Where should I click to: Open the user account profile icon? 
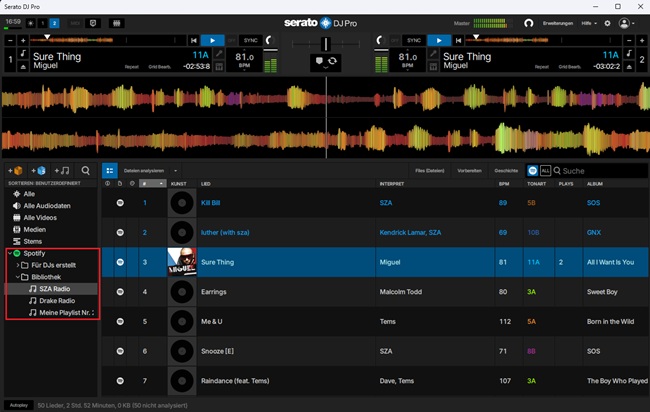pos(624,23)
